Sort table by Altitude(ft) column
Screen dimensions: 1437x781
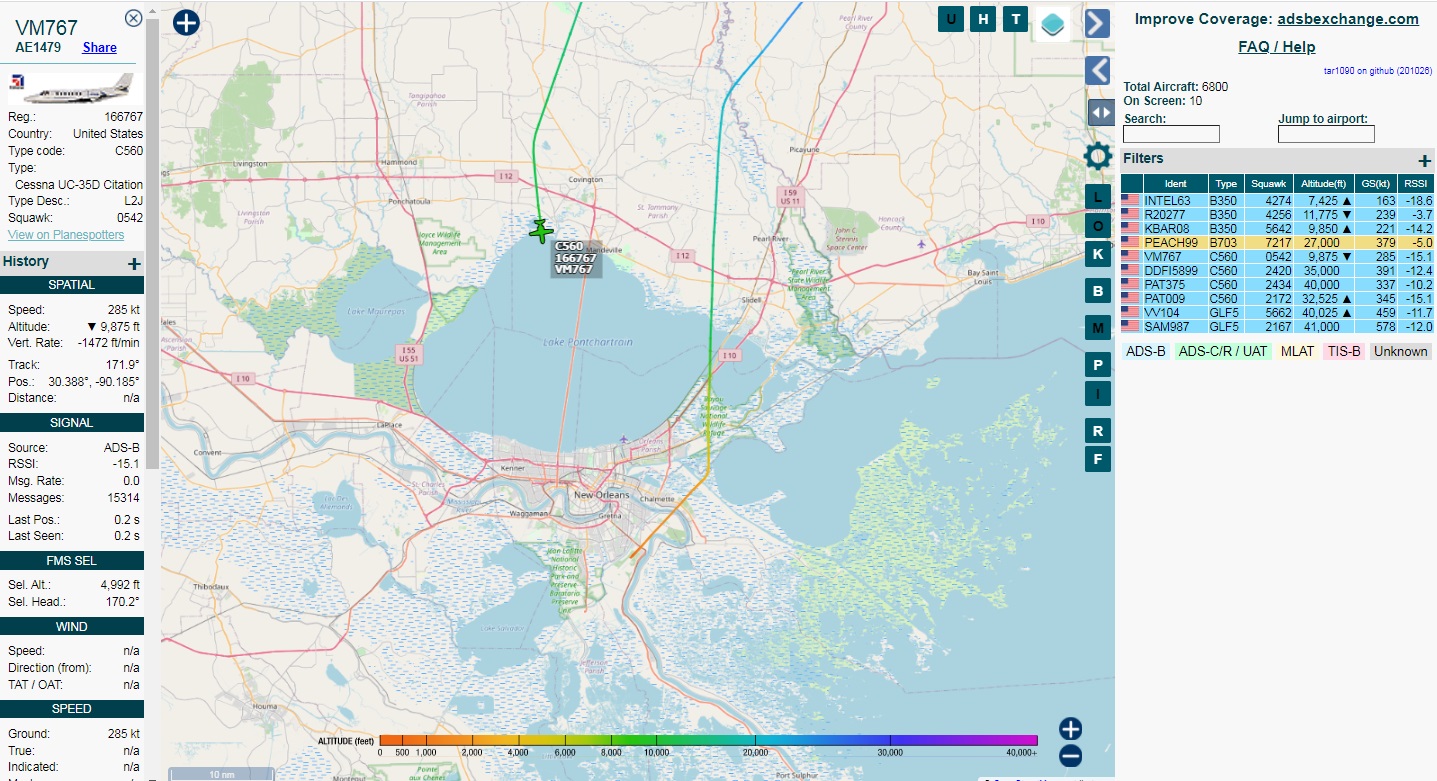[x=1323, y=184]
